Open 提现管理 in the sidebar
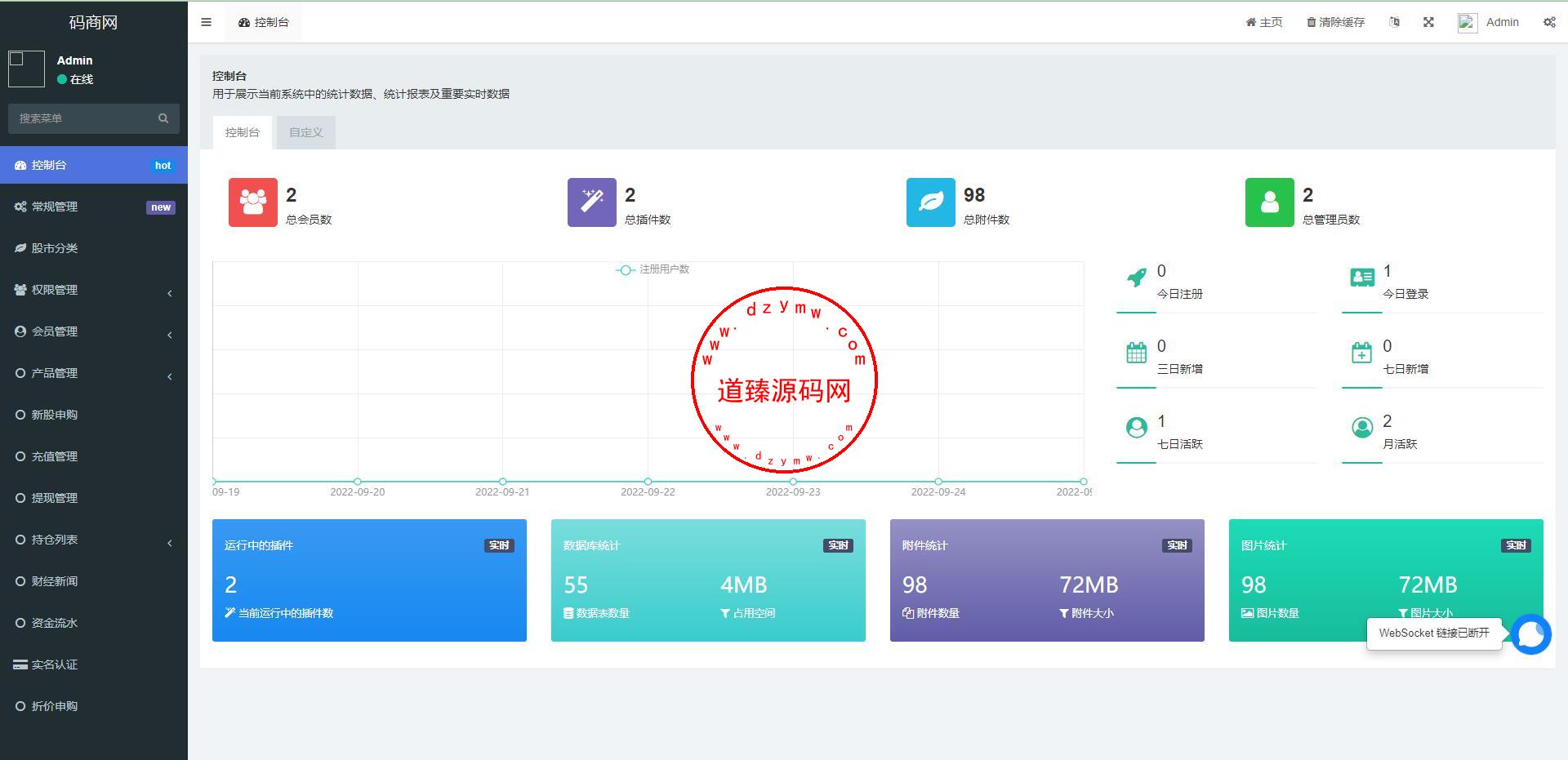Image resolution: width=1568 pixels, height=760 pixels. (x=94, y=498)
